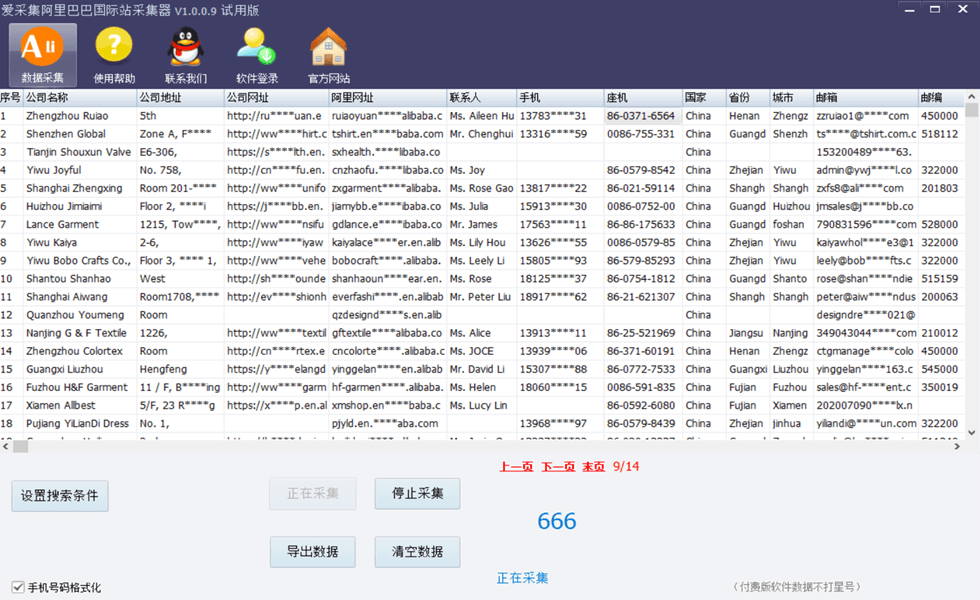This screenshot has height=600, width=980.
Task: Click the 阿里网址 column header
Action: (388, 98)
